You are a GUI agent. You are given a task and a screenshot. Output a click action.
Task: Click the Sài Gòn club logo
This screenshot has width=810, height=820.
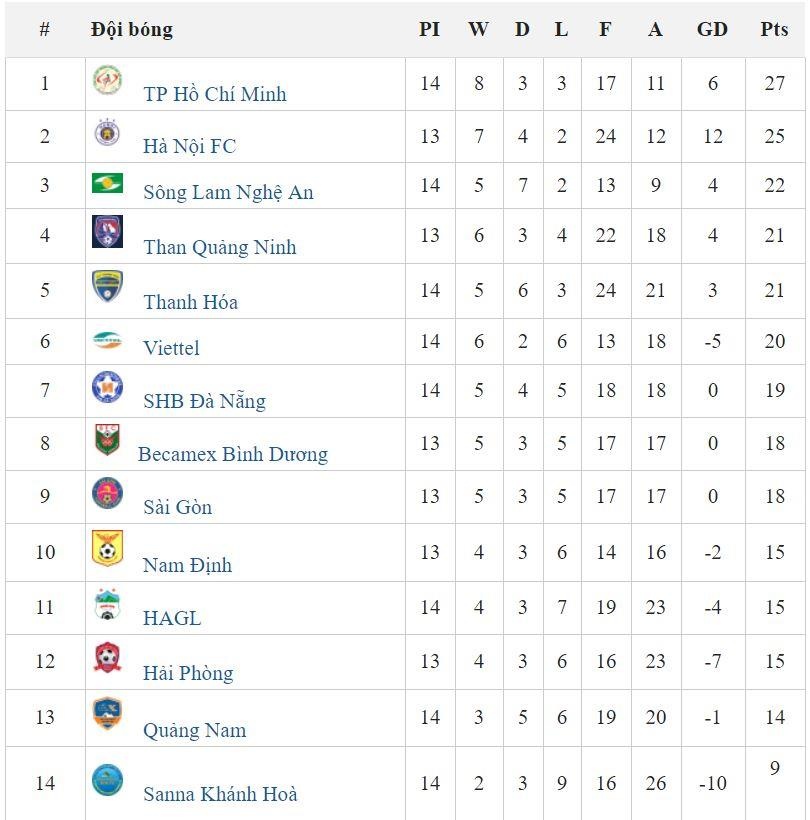point(107,492)
